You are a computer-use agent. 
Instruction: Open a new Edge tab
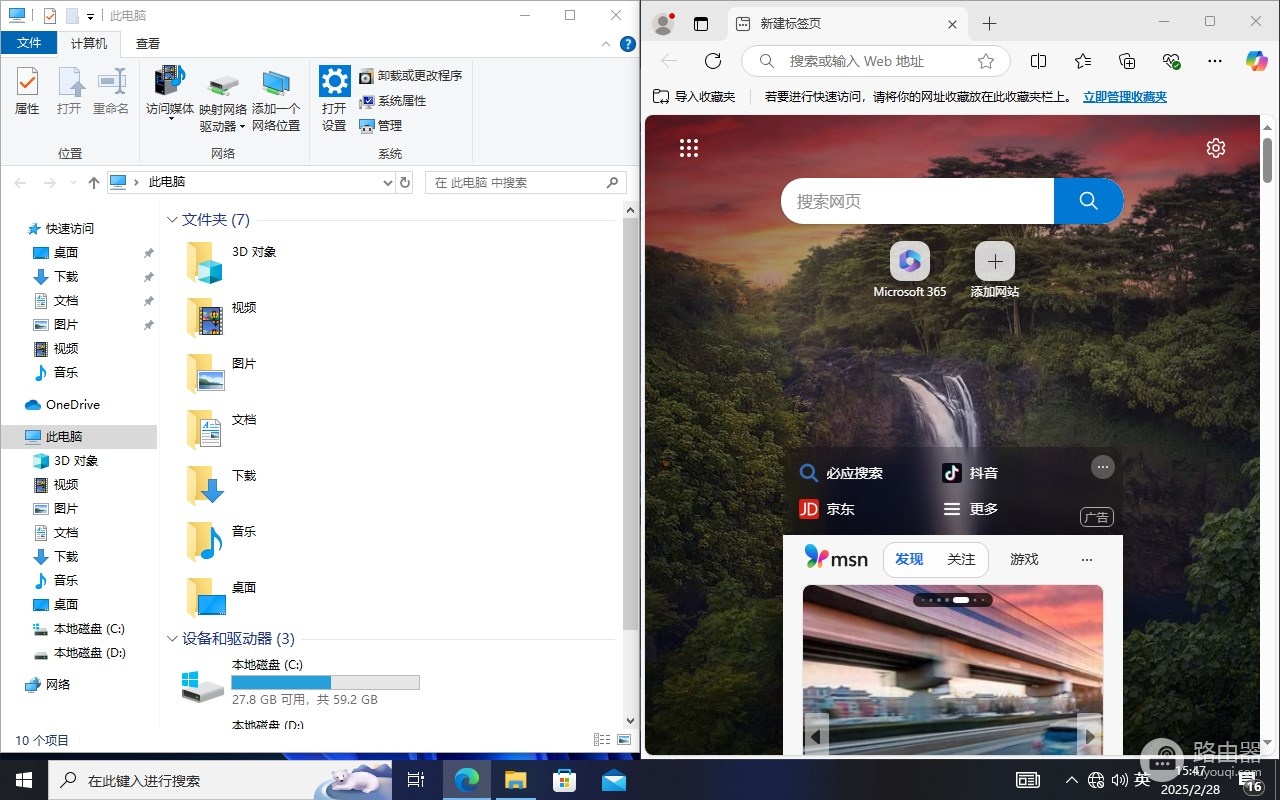tap(989, 24)
